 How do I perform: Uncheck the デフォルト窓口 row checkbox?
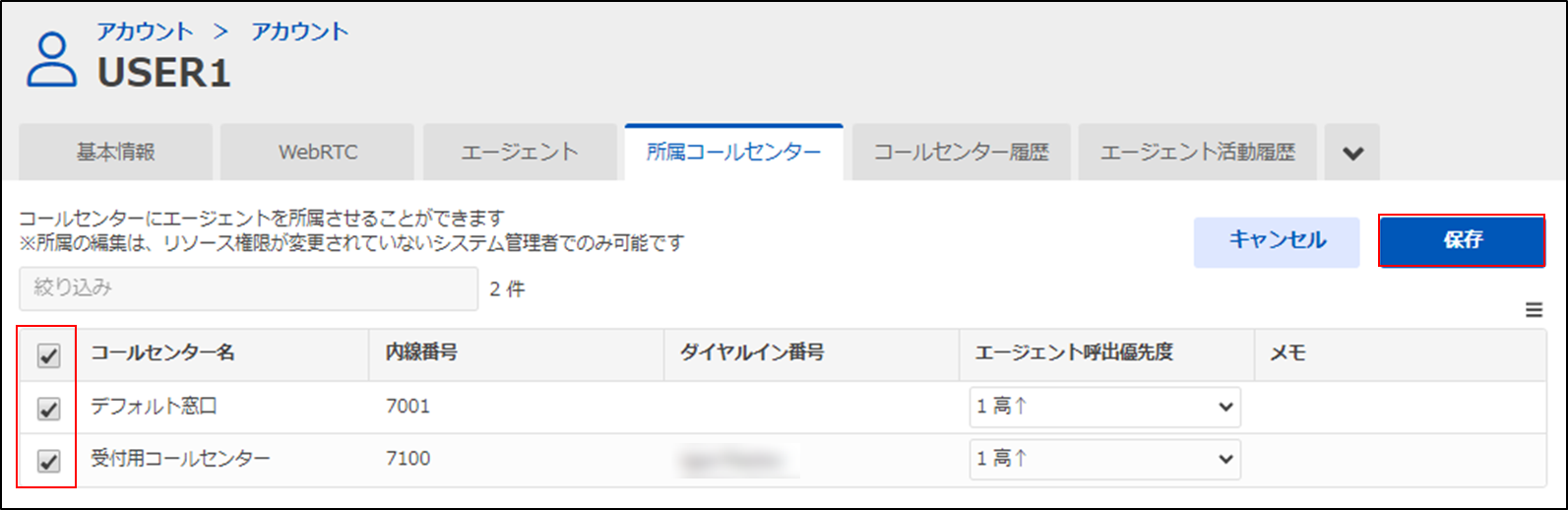(48, 408)
